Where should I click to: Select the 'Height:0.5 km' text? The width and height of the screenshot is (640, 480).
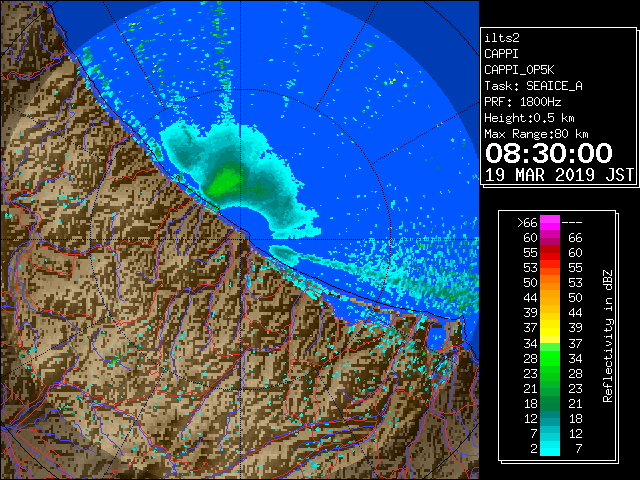coord(529,118)
